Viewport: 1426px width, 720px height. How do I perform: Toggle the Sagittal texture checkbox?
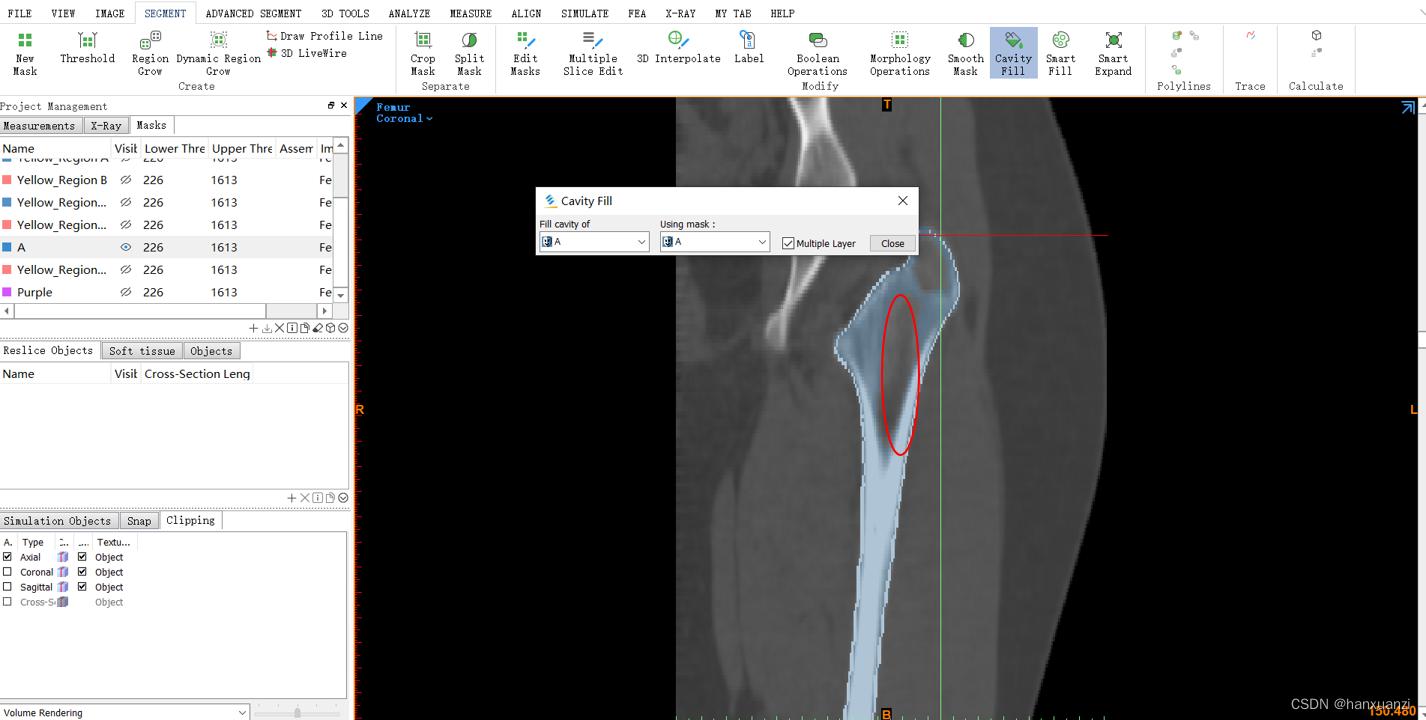pyautogui.click(x=83, y=587)
